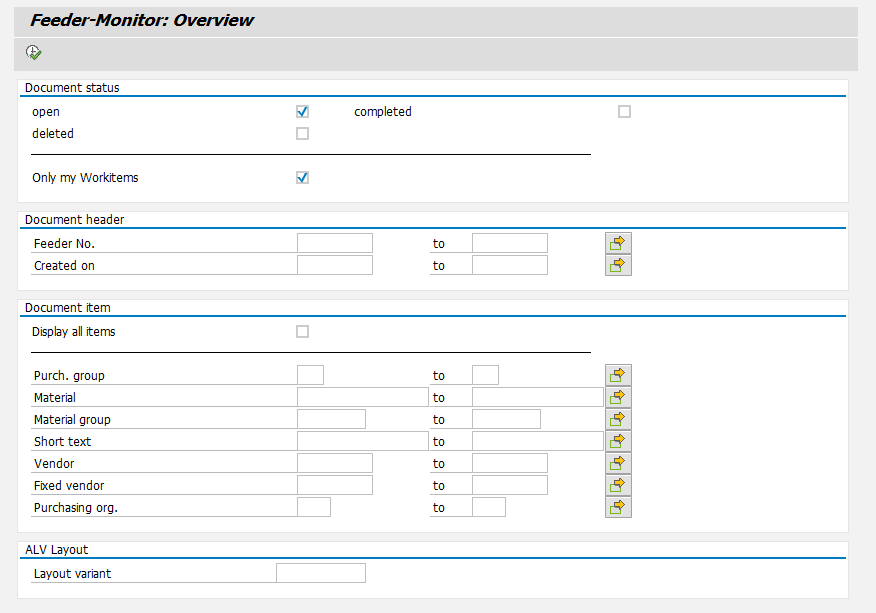Click the Material from input field
The image size is (876, 613).
360,396
